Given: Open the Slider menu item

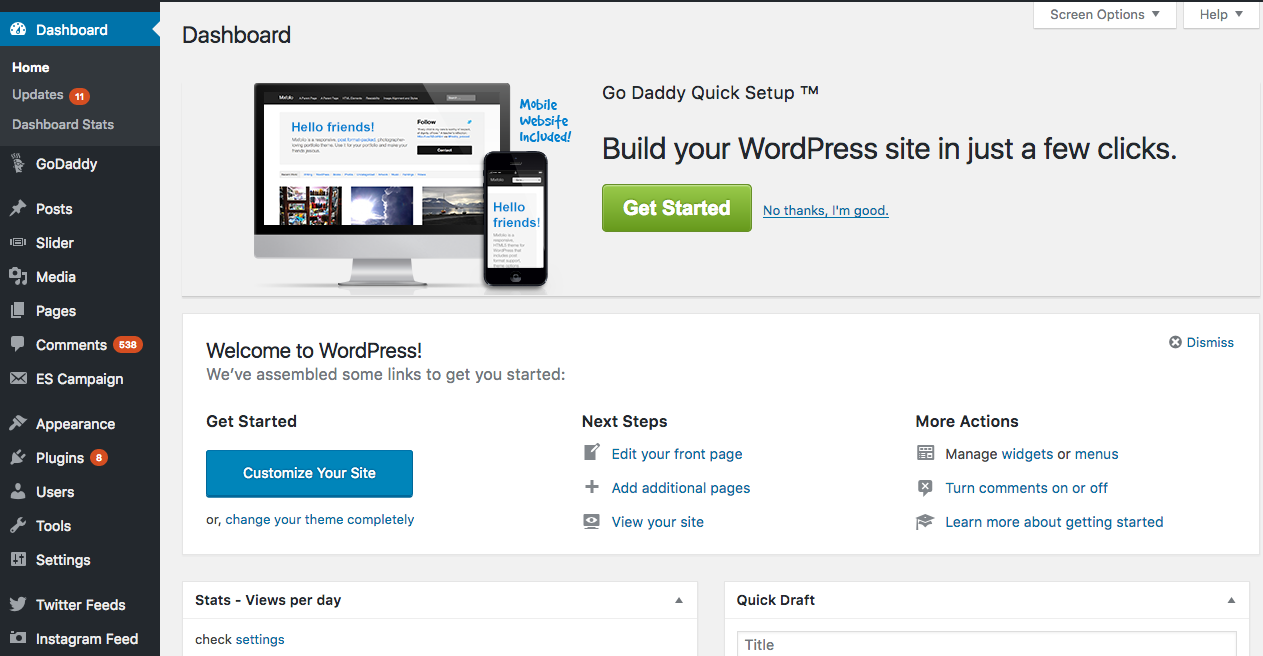Looking at the screenshot, I should tap(80, 243).
